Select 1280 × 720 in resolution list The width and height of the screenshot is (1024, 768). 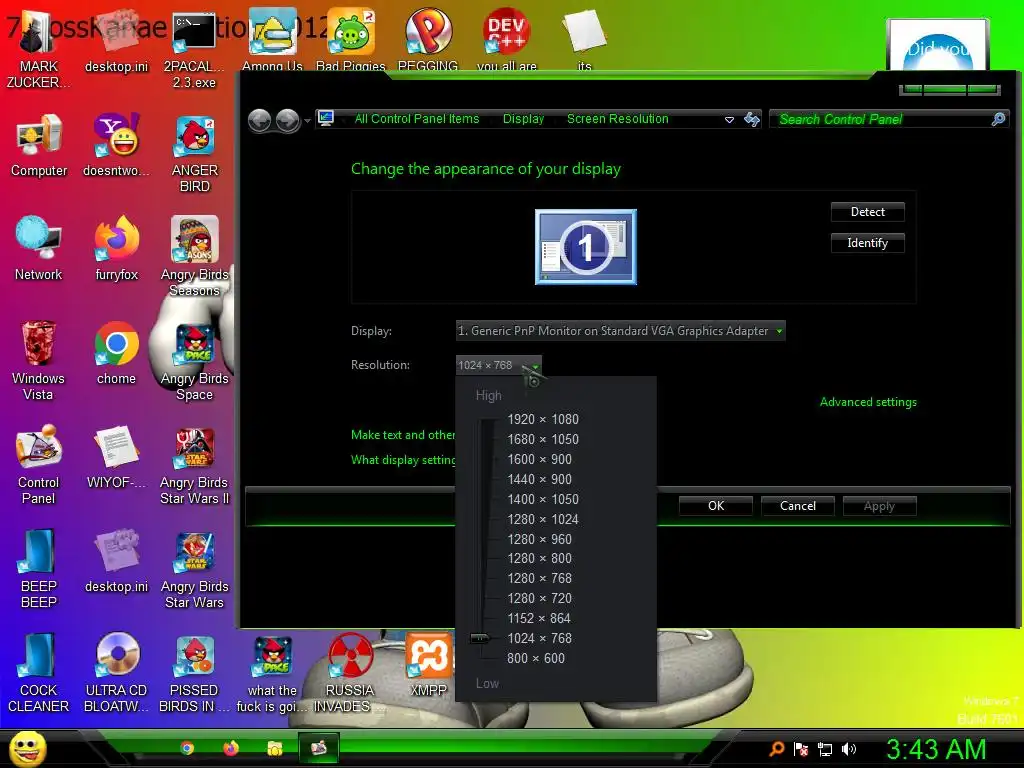[x=539, y=598]
